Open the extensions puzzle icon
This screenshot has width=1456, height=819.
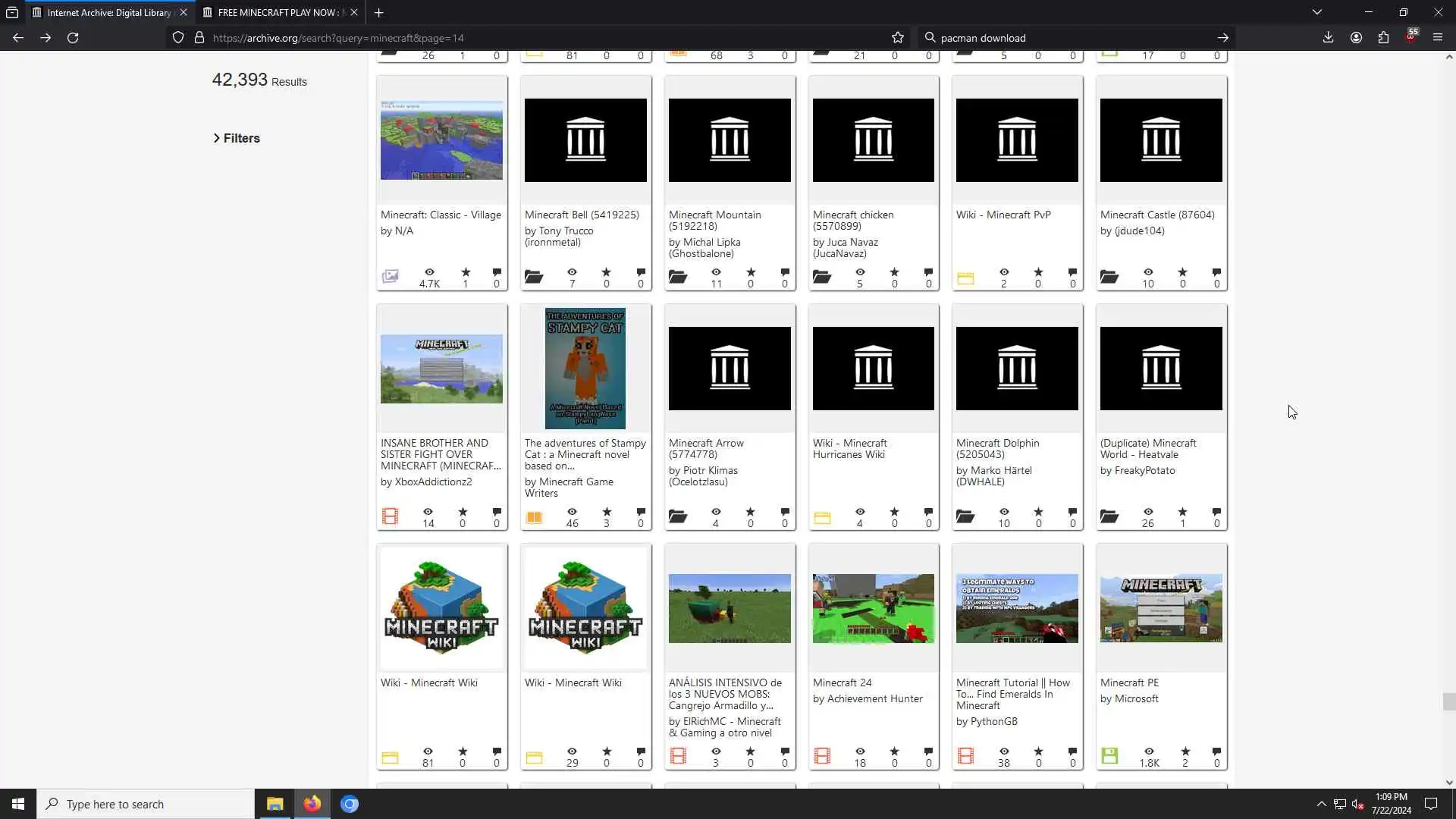[x=1383, y=38]
